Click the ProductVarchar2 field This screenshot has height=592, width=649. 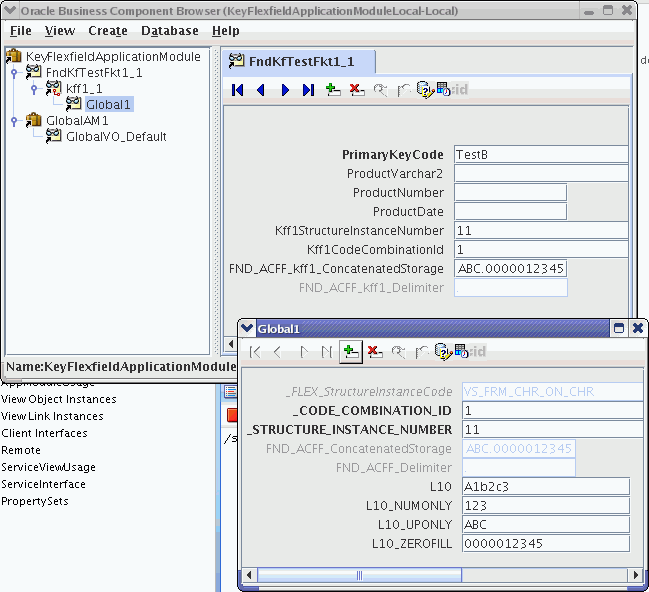click(541, 173)
